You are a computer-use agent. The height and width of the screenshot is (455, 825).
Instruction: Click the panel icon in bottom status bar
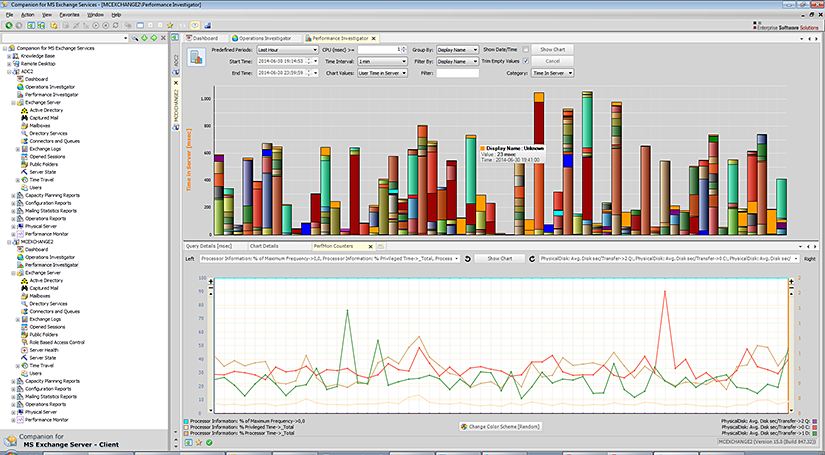[x=188, y=442]
